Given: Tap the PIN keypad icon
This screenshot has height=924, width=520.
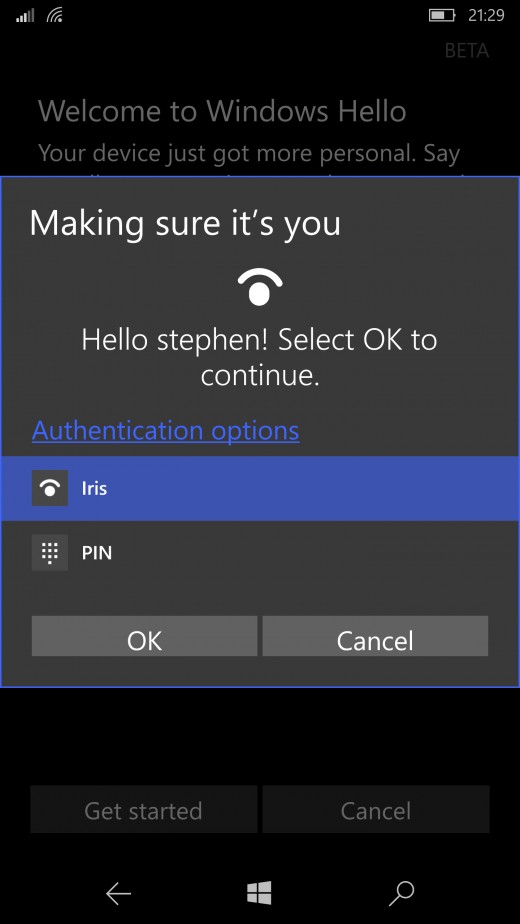Looking at the screenshot, I should 50,553.
